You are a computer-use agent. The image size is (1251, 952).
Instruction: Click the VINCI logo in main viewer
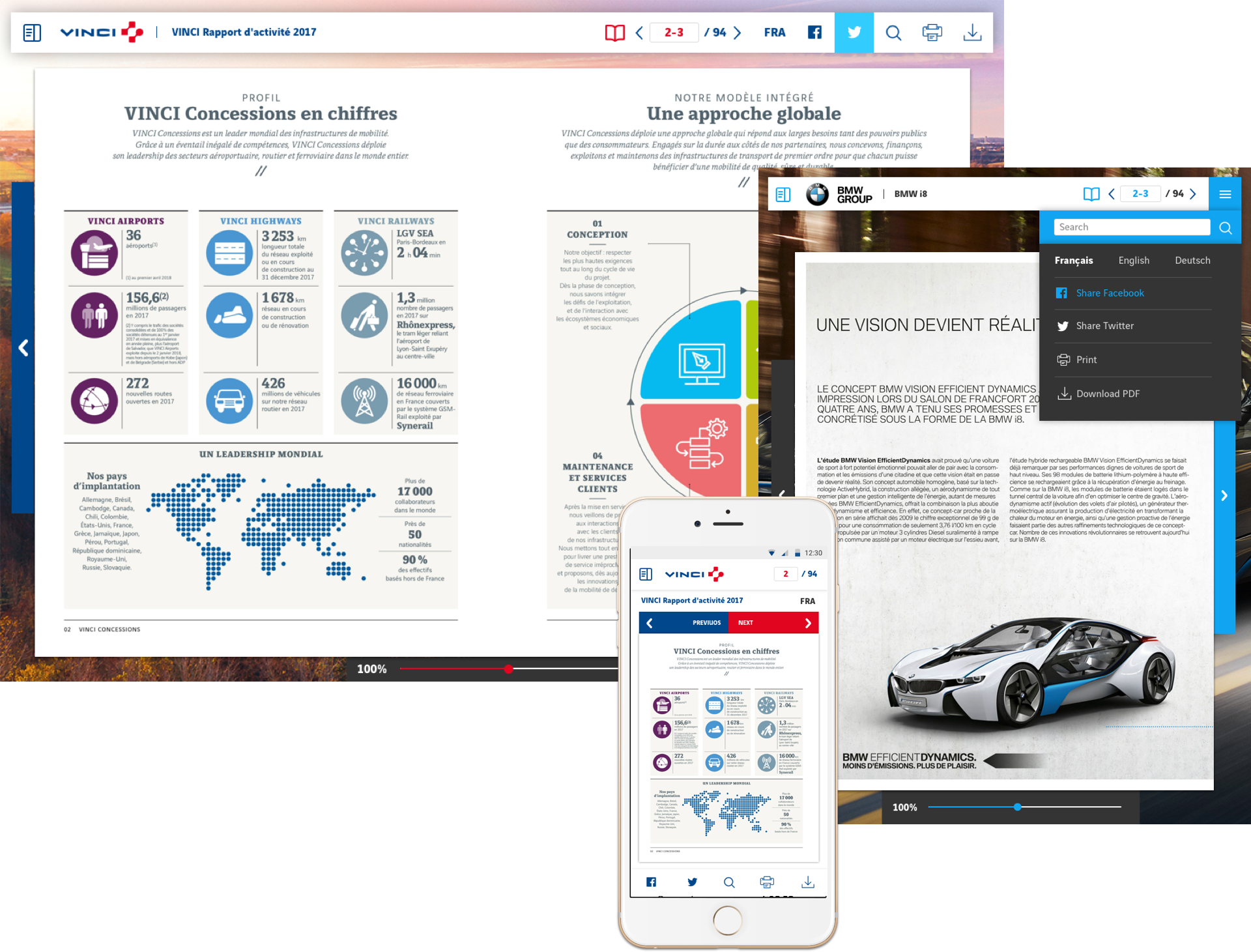[x=102, y=32]
